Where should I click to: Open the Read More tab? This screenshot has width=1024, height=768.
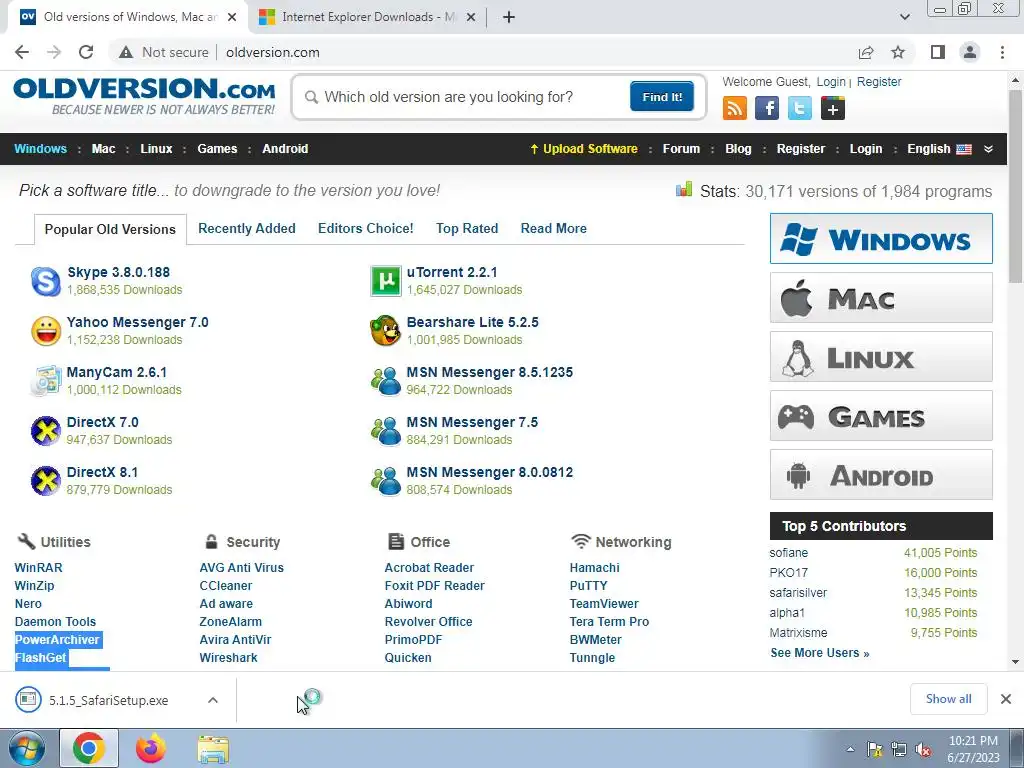(554, 229)
